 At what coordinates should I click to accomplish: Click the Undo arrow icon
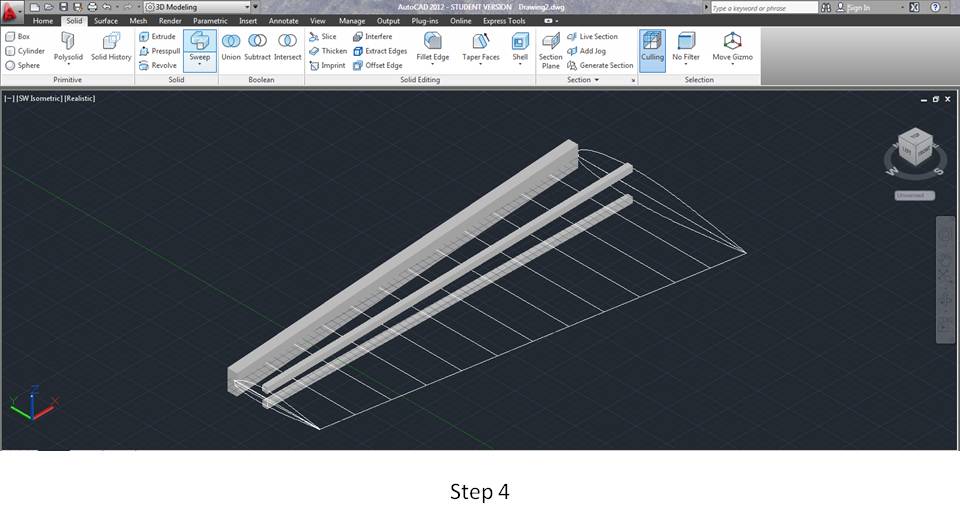pos(107,7)
